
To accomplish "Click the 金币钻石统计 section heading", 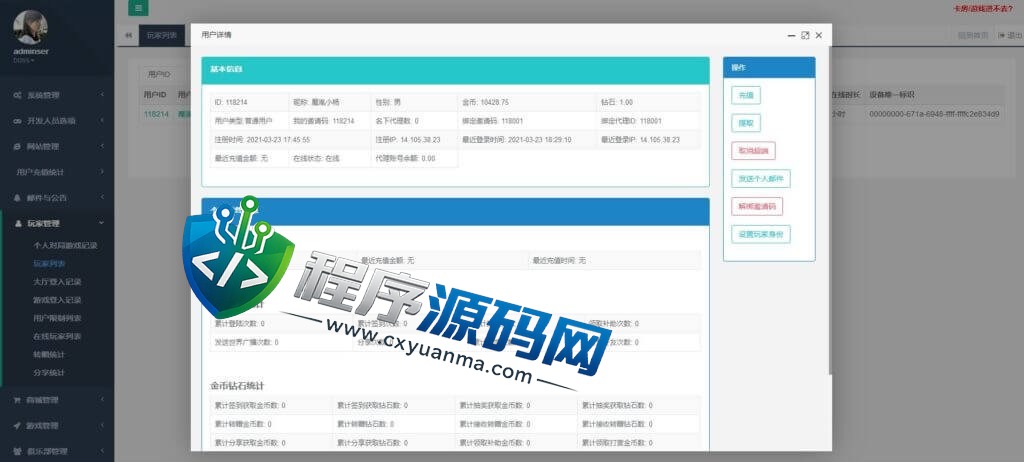I will pyautogui.click(x=237, y=386).
